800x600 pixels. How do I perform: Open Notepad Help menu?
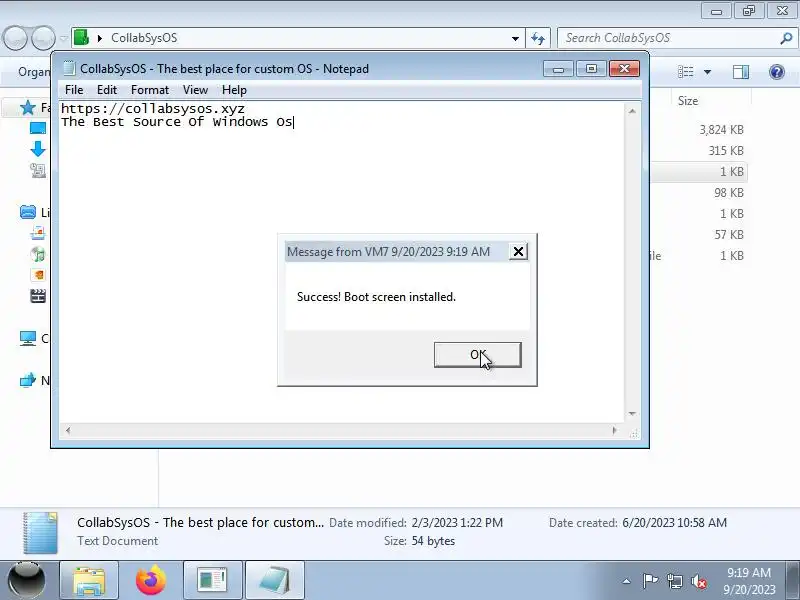click(234, 90)
